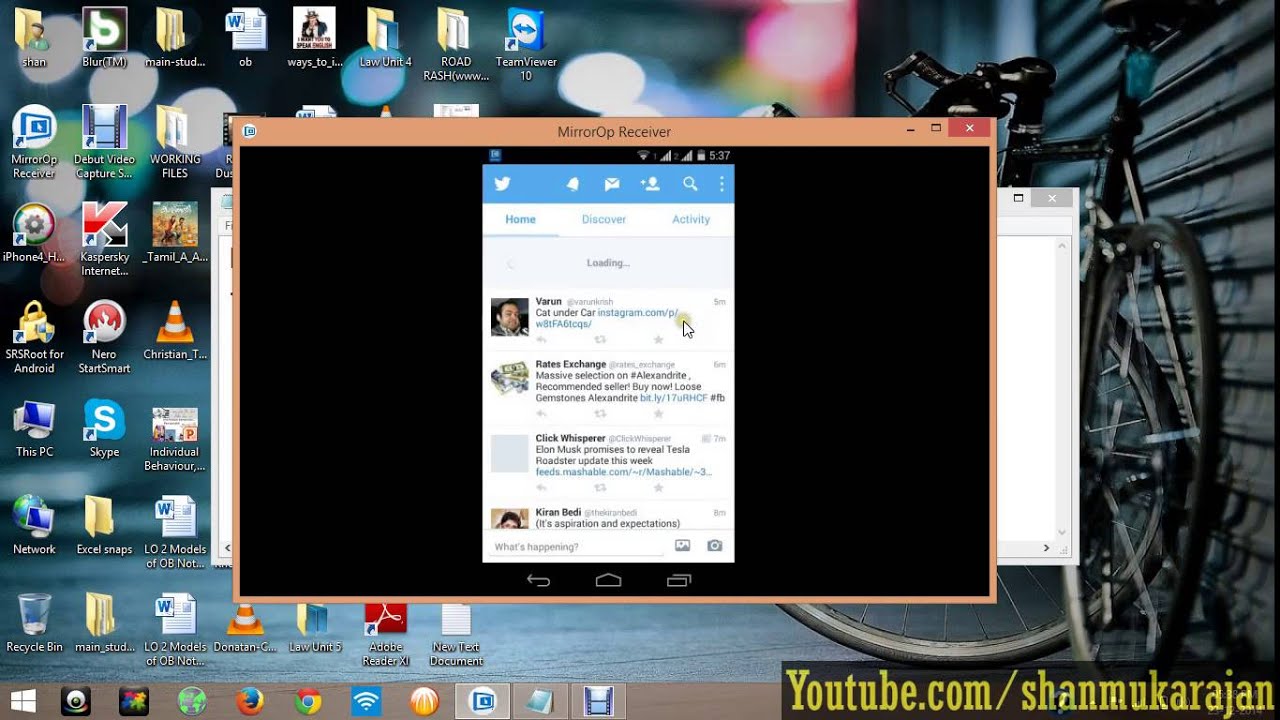Screen dimensions: 1280x720
Task: Launch Skype desktop shortcut
Action: (x=104, y=428)
